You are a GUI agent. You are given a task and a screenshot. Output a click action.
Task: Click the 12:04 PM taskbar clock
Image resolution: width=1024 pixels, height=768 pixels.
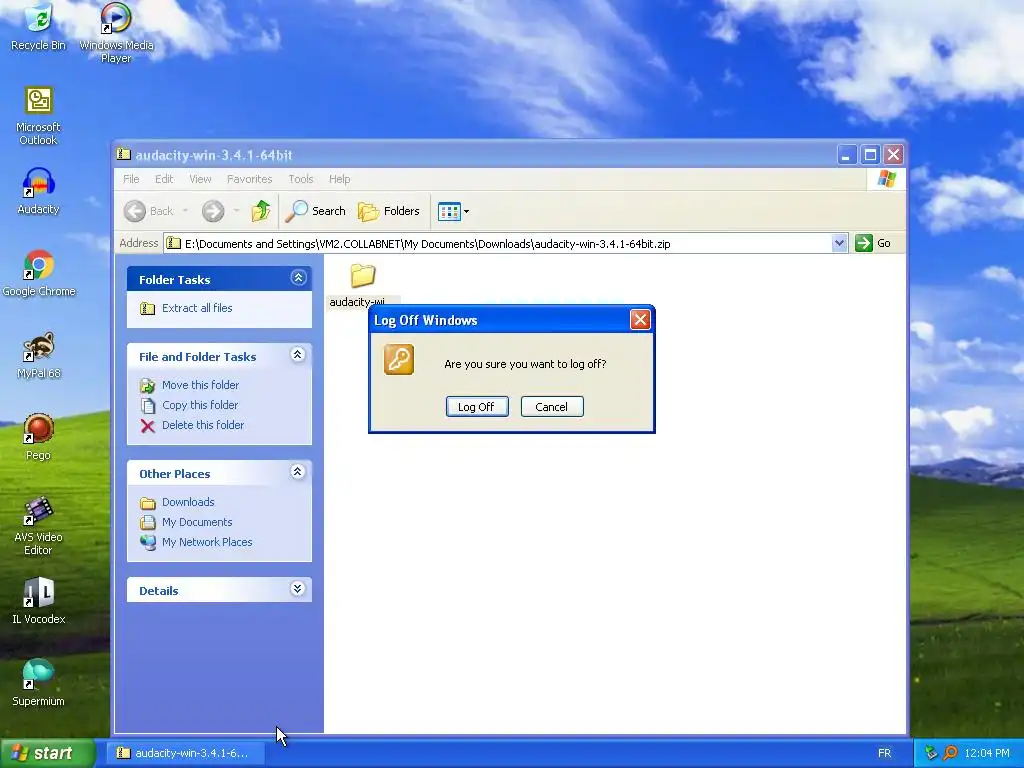coord(987,753)
